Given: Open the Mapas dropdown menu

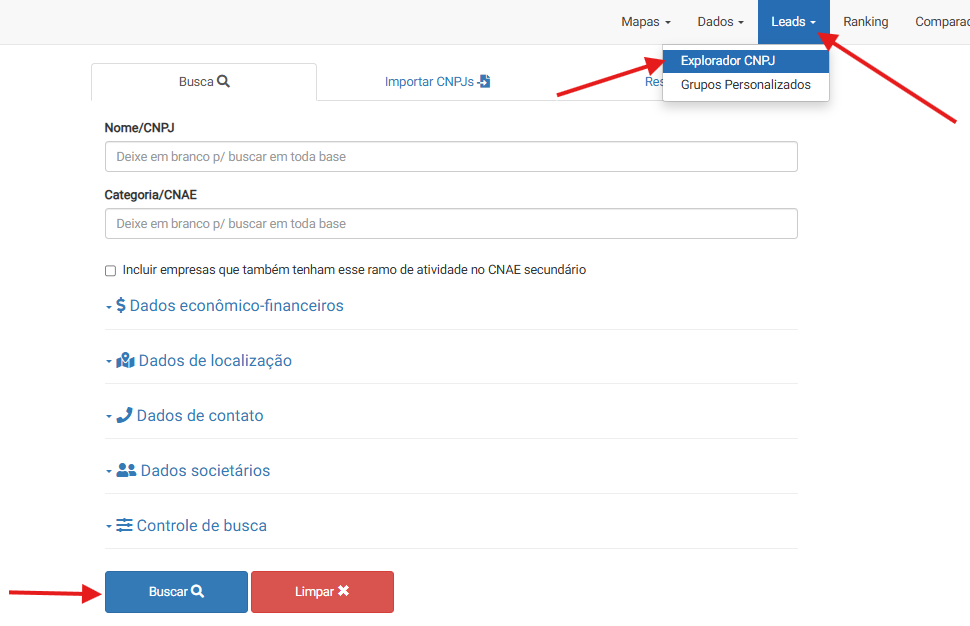Looking at the screenshot, I should (645, 22).
